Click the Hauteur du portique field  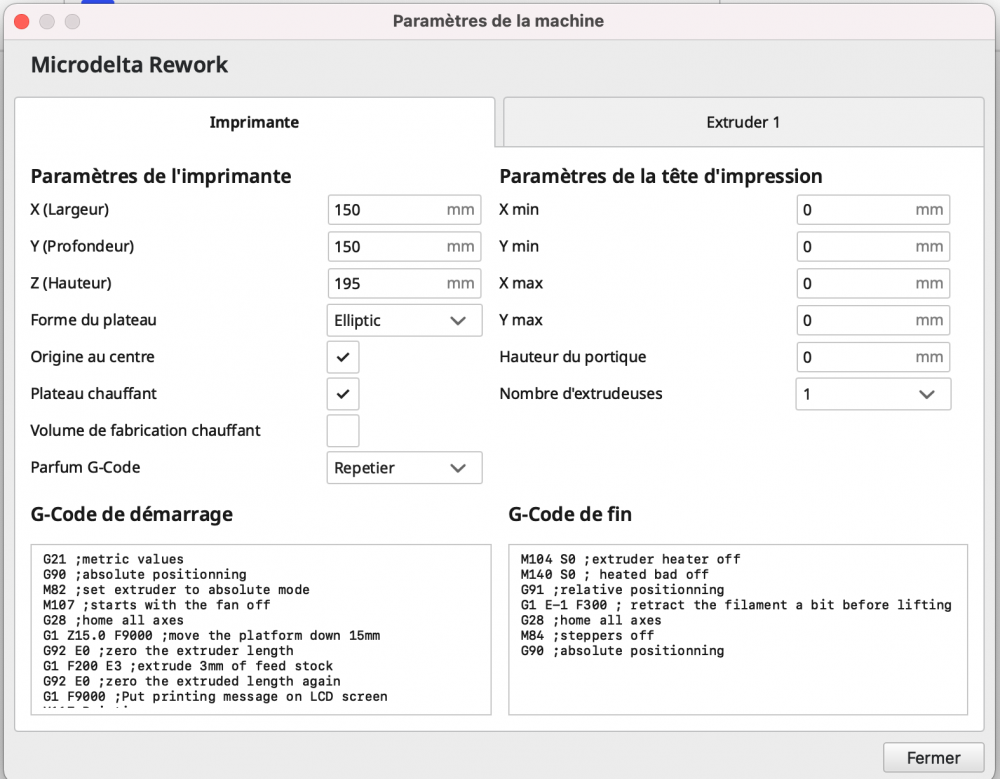(x=873, y=357)
